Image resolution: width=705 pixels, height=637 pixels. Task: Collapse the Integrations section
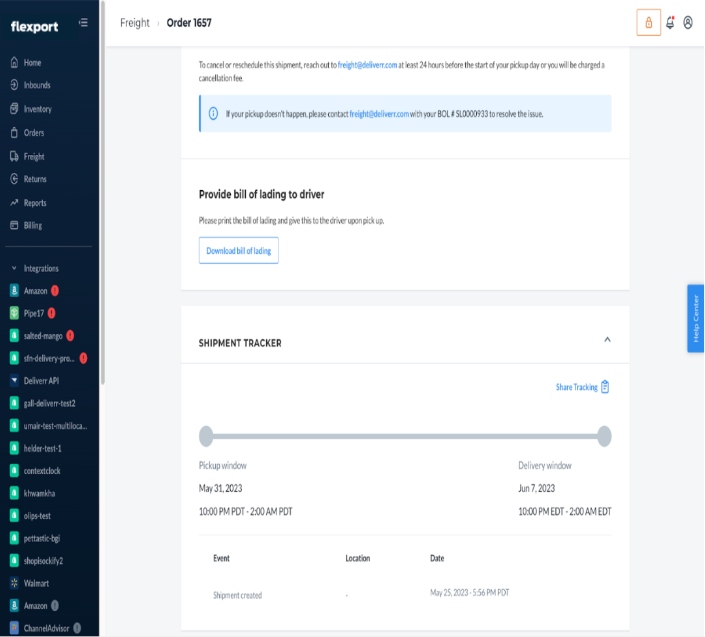(x=14, y=268)
